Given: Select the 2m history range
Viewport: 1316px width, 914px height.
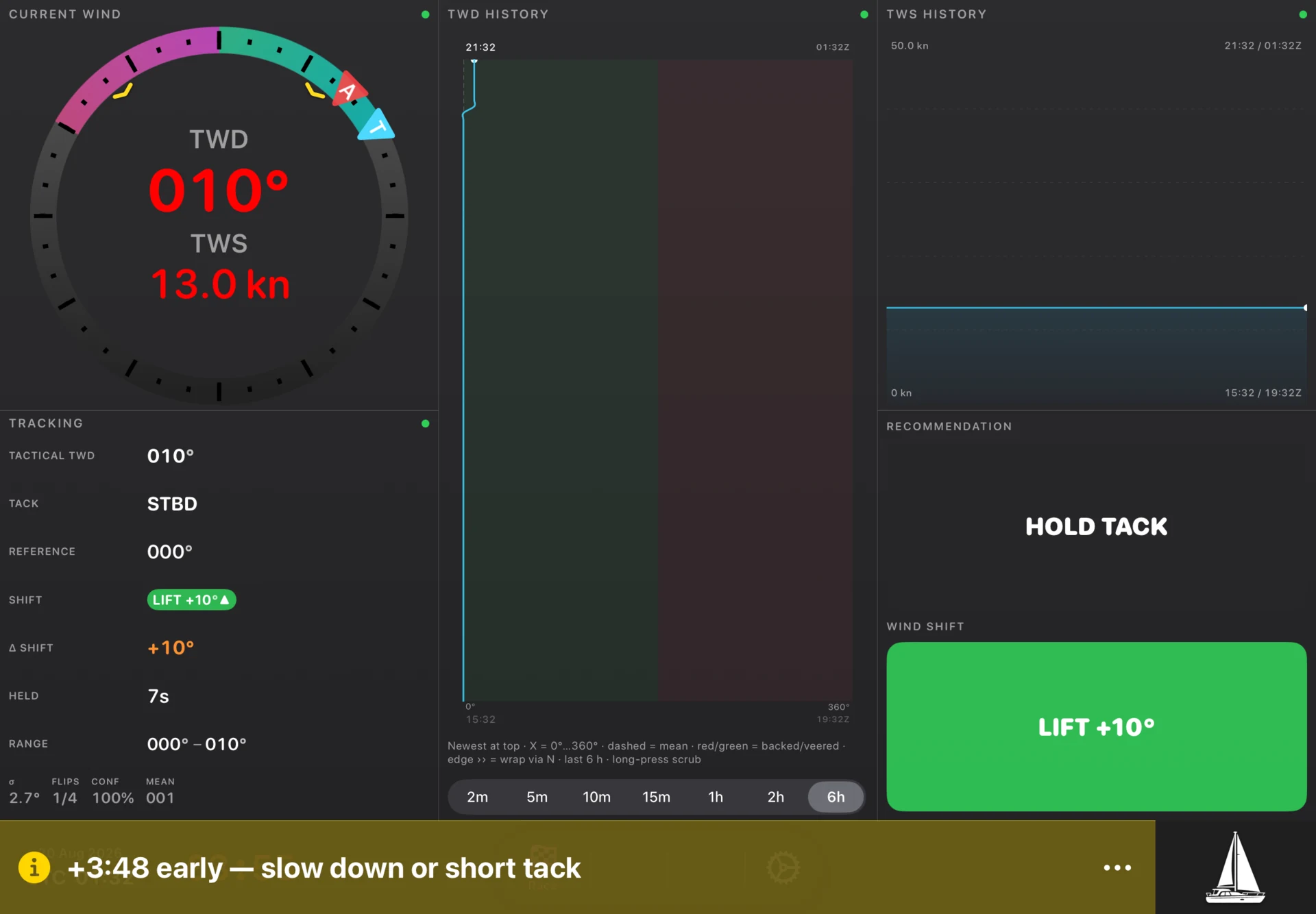Looking at the screenshot, I should (478, 797).
